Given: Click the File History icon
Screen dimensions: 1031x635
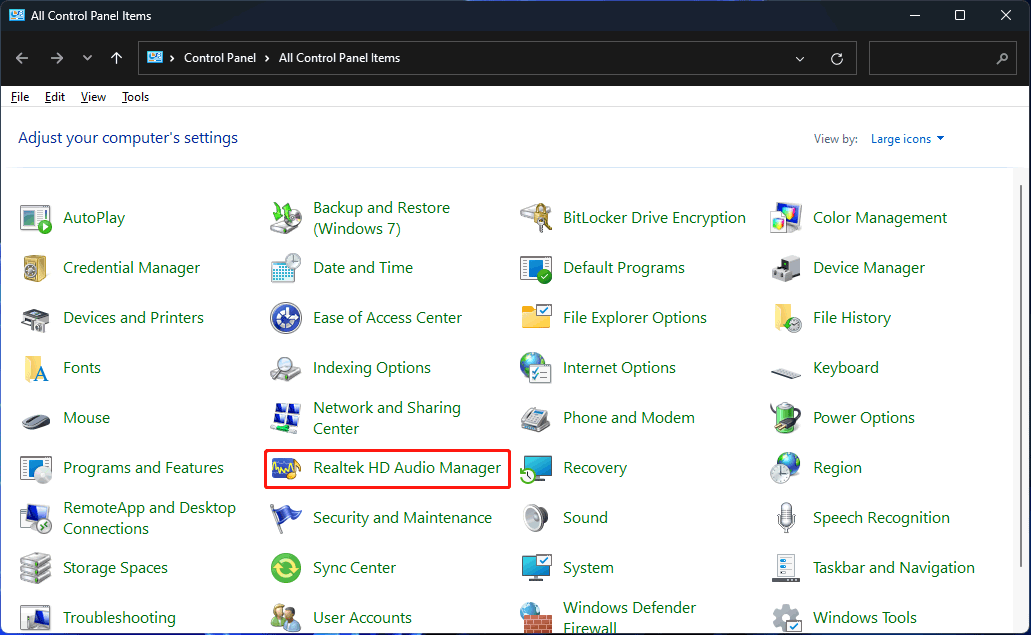Looking at the screenshot, I should coord(786,318).
